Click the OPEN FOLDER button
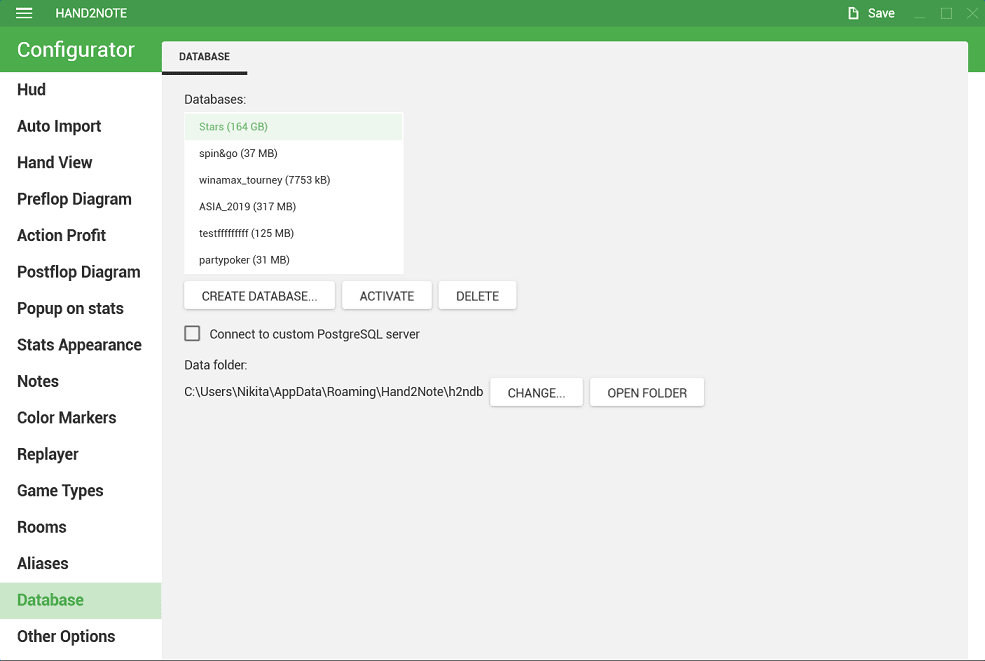Viewport: 985px width, 661px height. [x=647, y=393]
